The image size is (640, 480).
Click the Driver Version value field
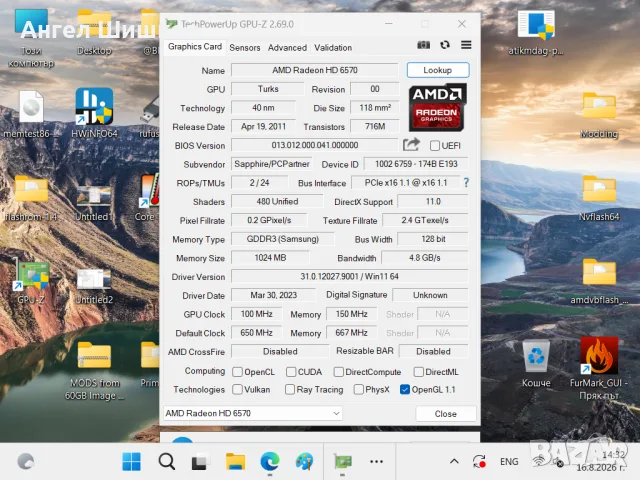349,276
